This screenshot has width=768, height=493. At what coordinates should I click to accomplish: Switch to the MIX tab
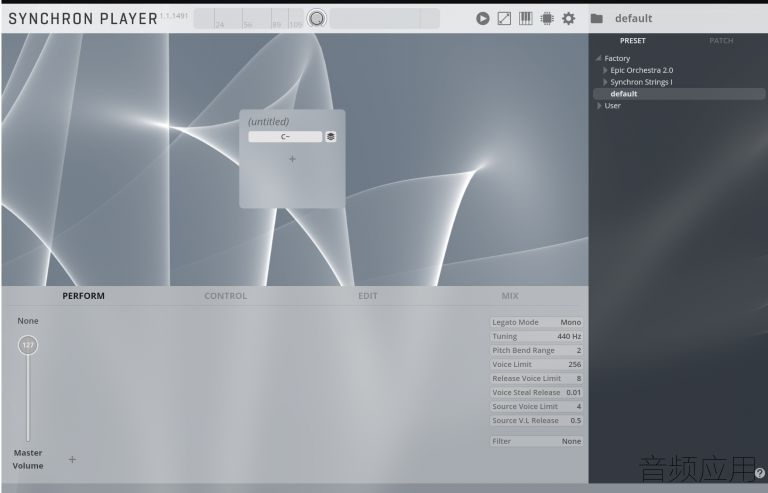tap(510, 296)
